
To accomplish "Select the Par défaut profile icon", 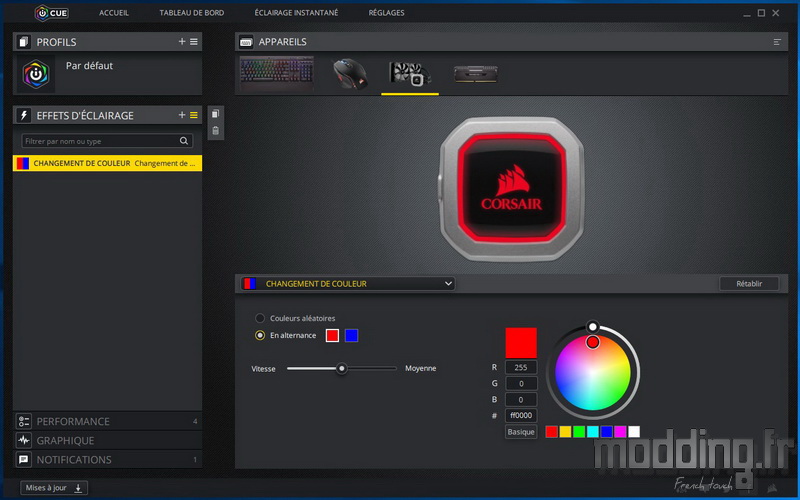I will tap(36, 74).
